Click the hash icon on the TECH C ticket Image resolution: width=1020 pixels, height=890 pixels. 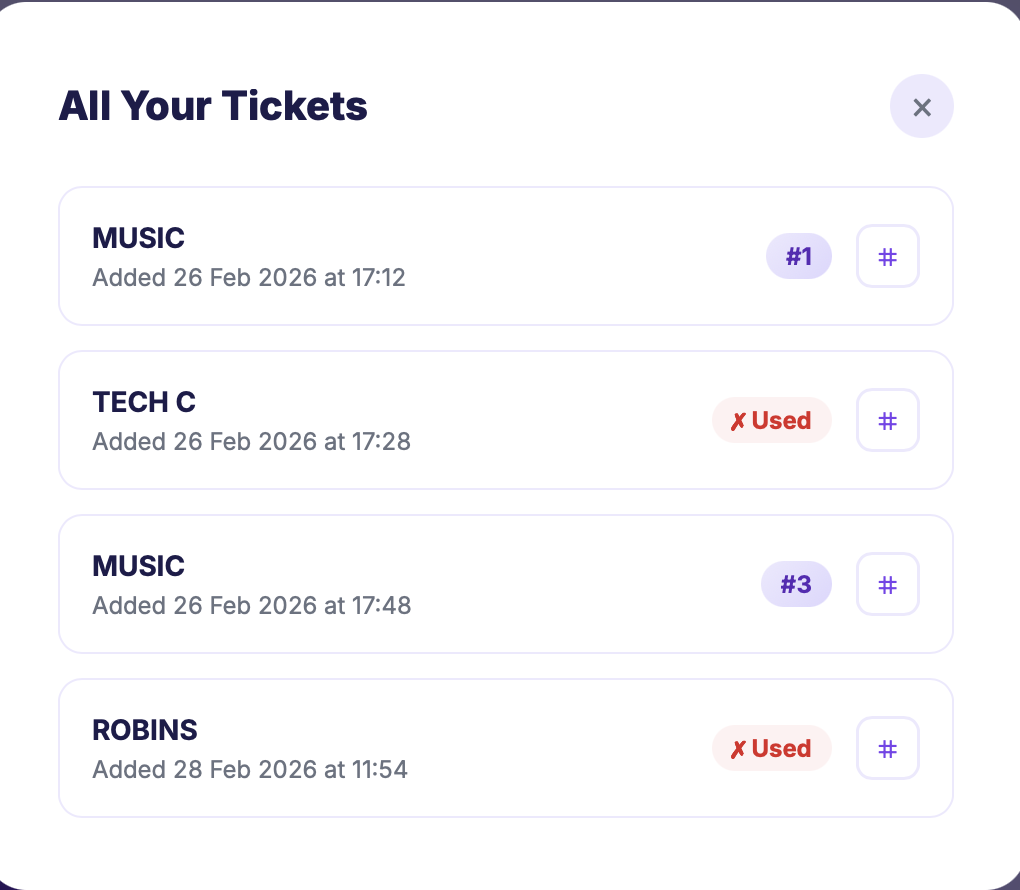click(887, 420)
